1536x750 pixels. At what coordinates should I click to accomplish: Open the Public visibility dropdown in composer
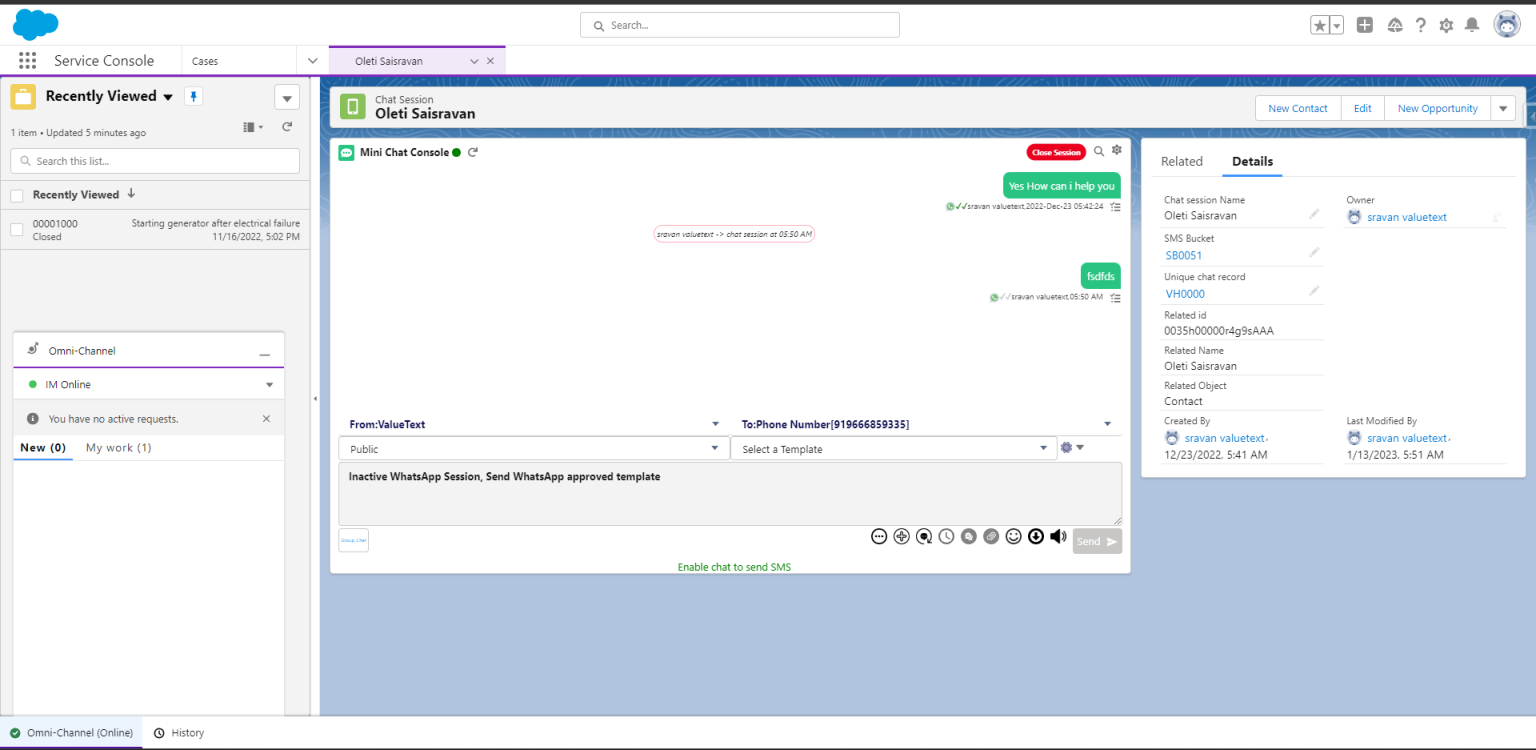(x=715, y=448)
